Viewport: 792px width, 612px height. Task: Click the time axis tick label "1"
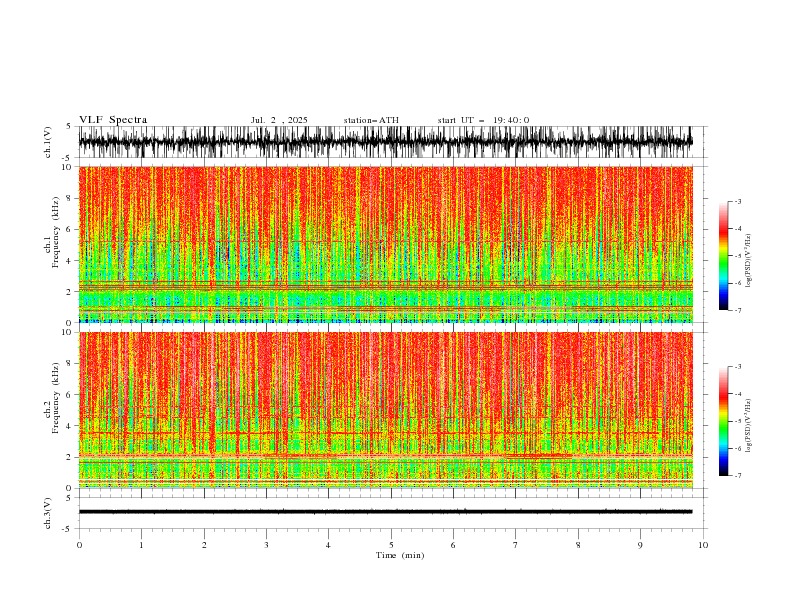141,545
